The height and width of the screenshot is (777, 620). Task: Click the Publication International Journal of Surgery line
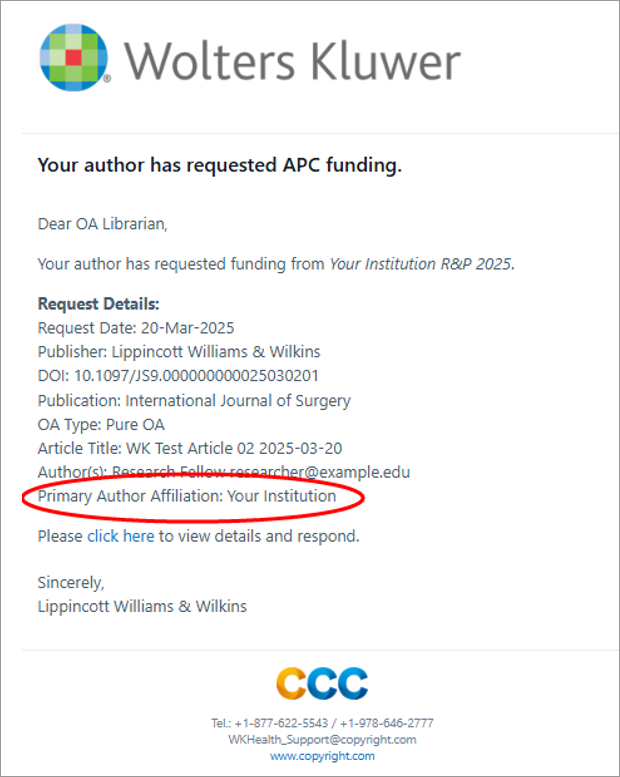pyautogui.click(x=194, y=400)
